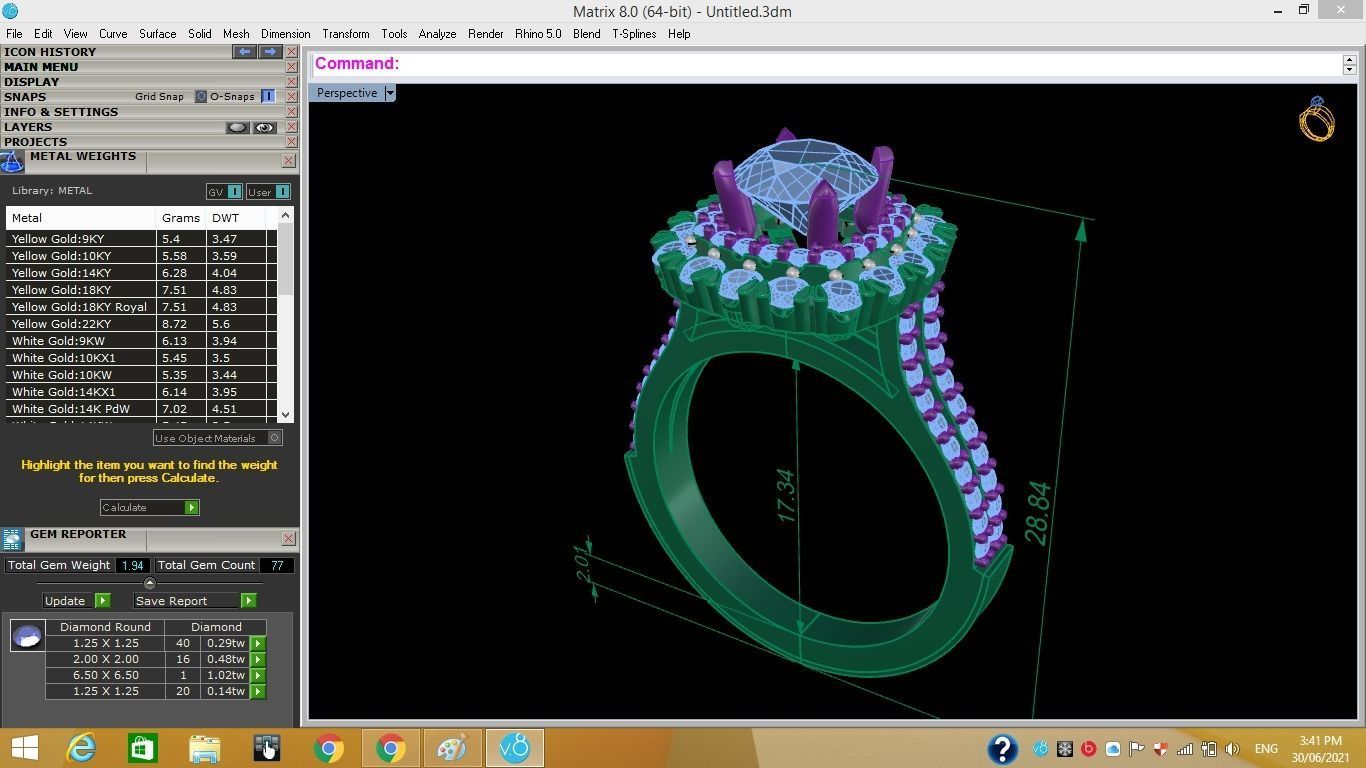
Task: Go back in Icon History
Action: click(x=244, y=51)
